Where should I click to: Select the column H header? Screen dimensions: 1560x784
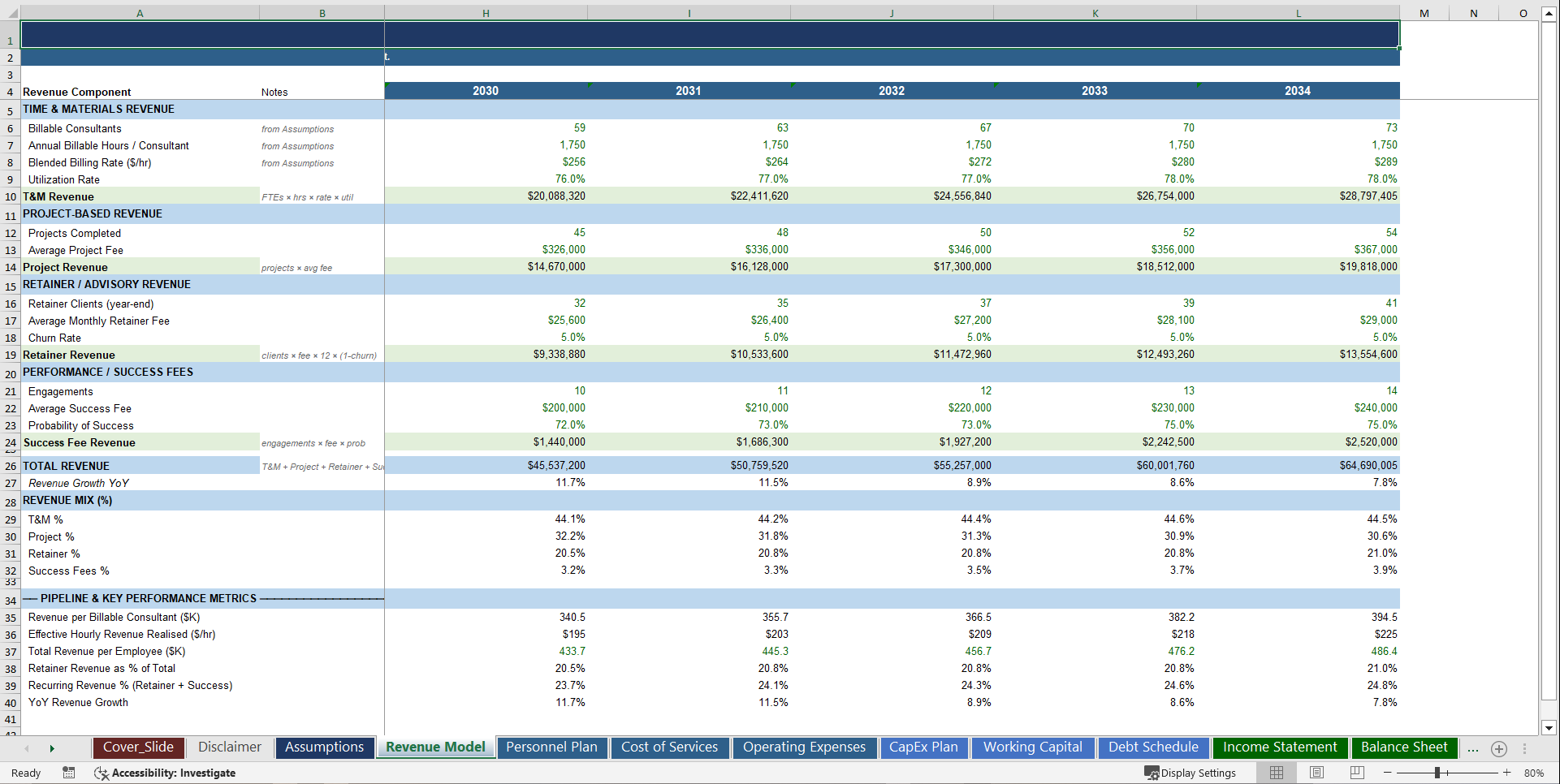coord(485,13)
